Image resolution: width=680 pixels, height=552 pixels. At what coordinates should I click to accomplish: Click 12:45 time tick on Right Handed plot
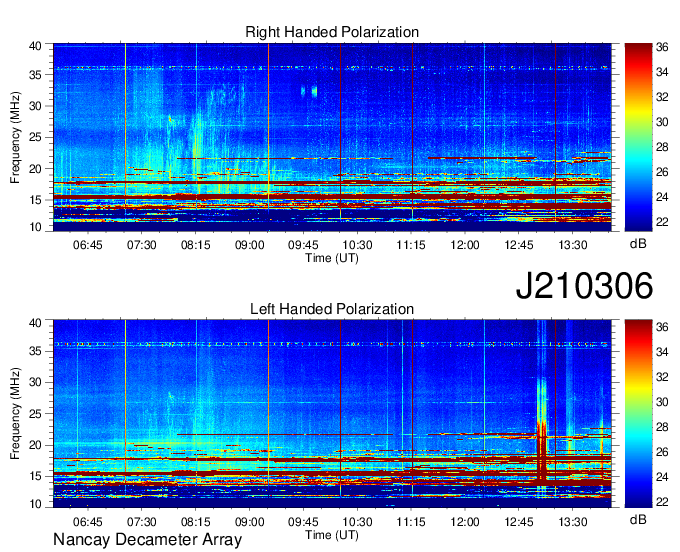point(519,245)
